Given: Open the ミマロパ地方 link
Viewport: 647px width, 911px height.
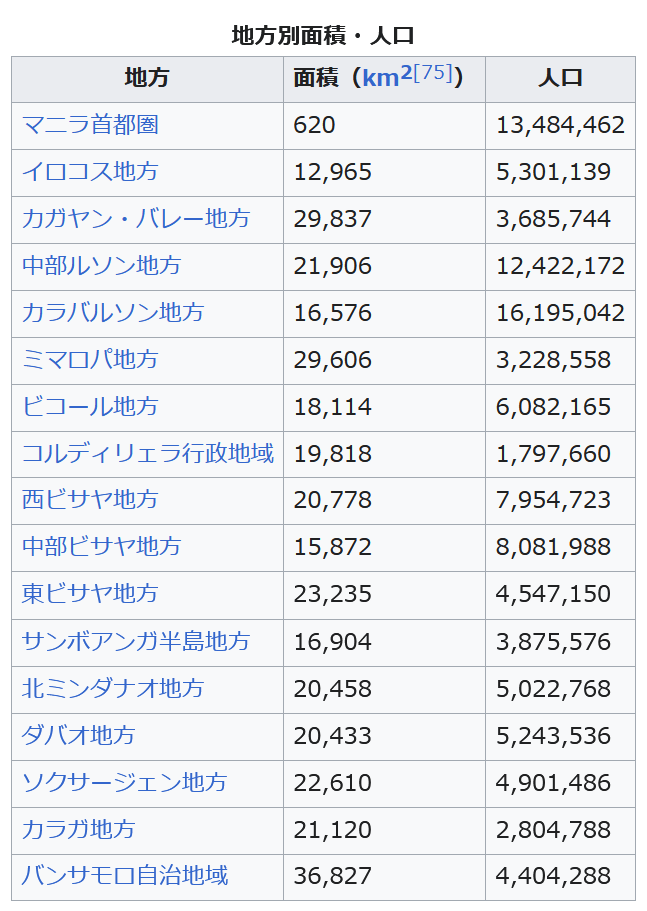Looking at the screenshot, I should (x=90, y=360).
